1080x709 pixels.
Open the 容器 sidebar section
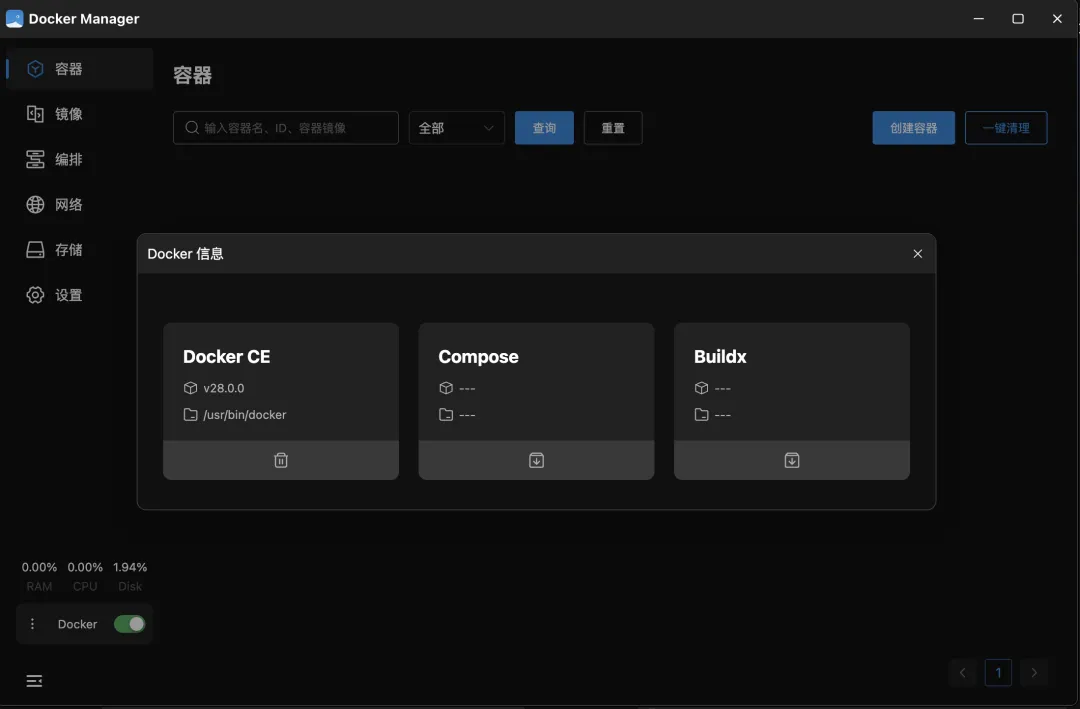[x=79, y=69]
